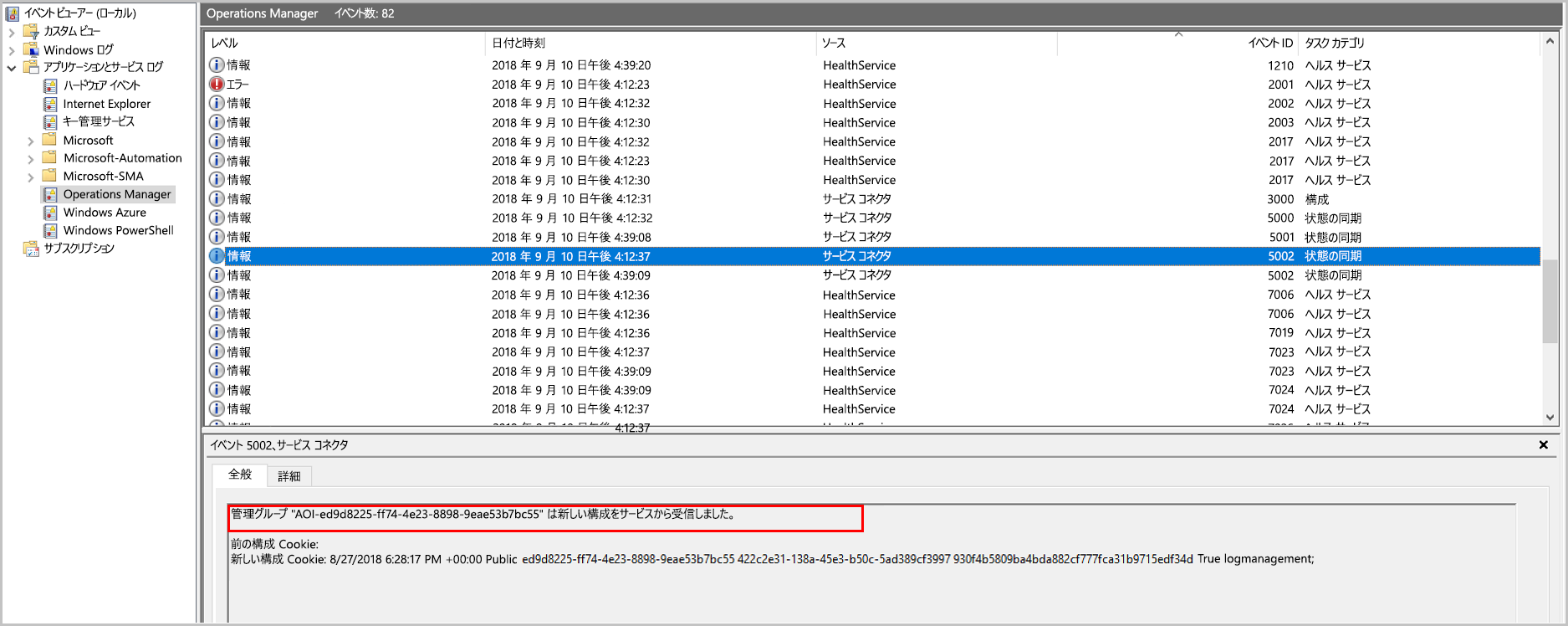
Task: Click the event list scroll down arrow
Action: 1550,417
